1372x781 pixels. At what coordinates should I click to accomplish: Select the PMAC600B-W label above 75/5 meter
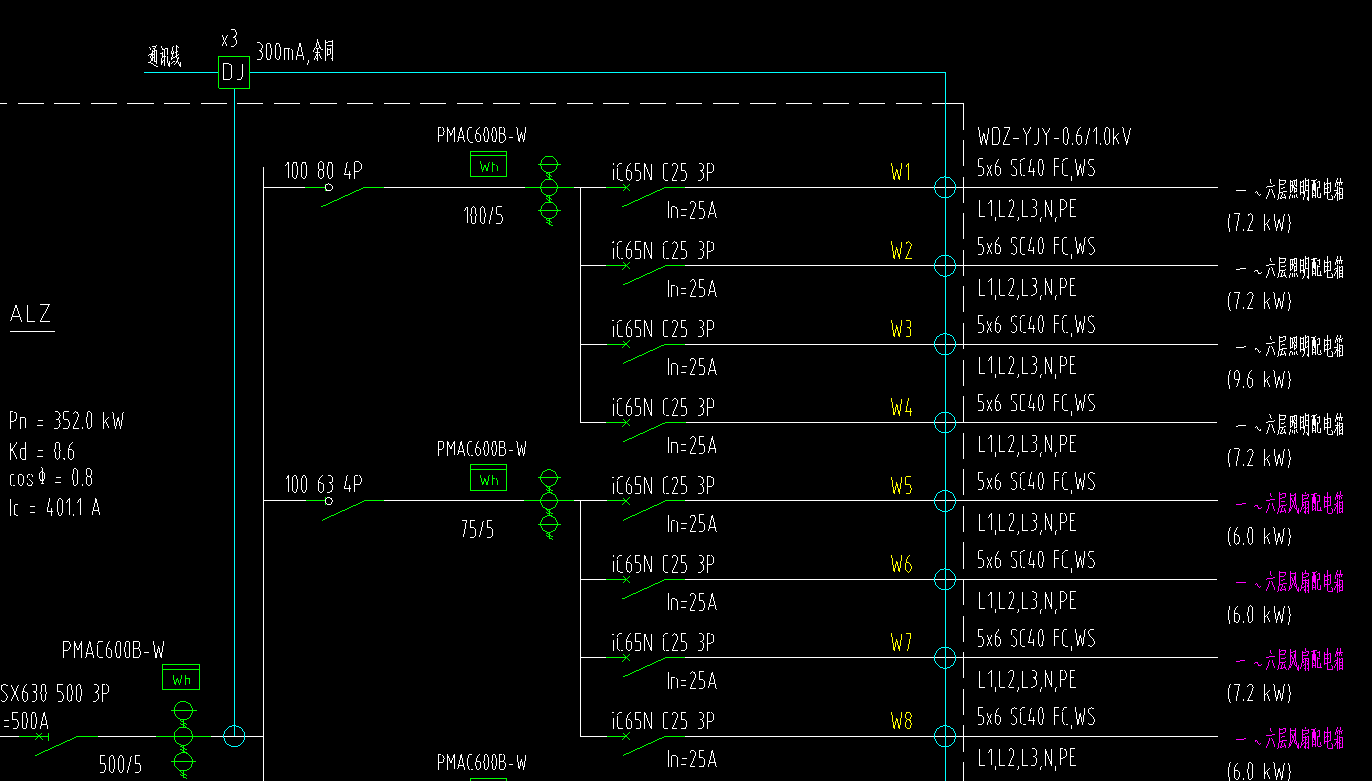[x=482, y=449]
